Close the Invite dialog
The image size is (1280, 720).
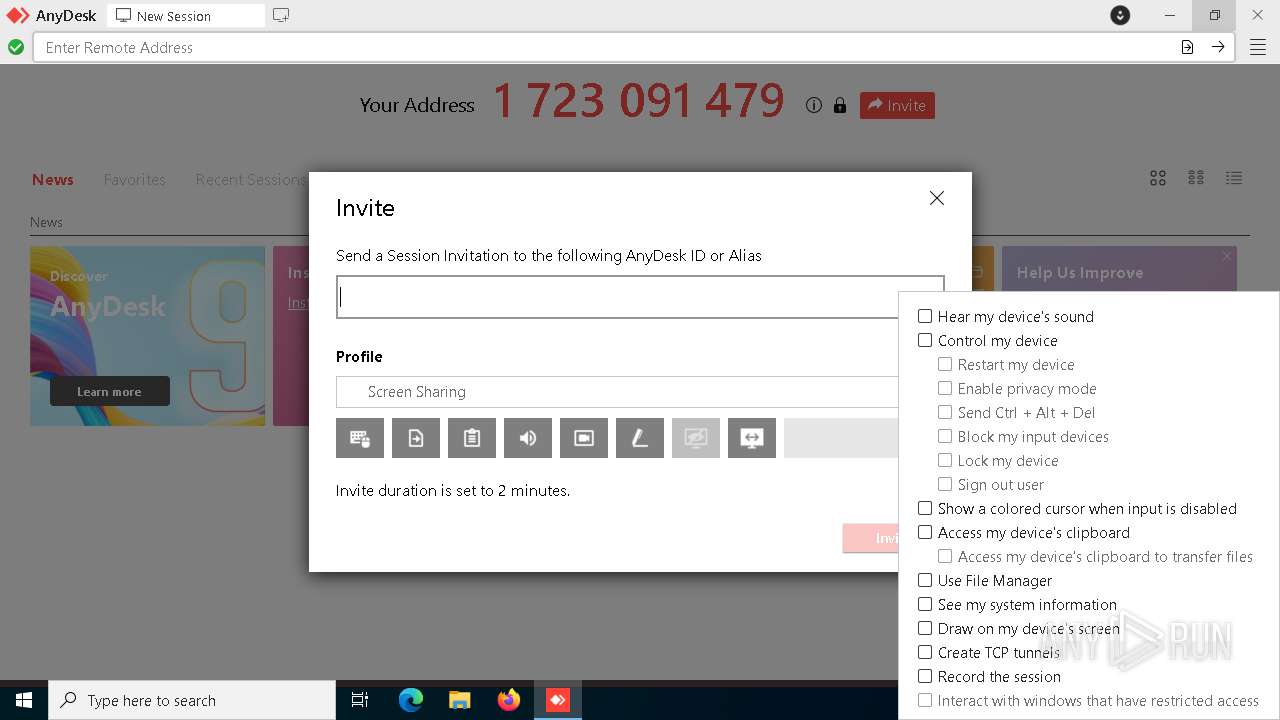(937, 198)
